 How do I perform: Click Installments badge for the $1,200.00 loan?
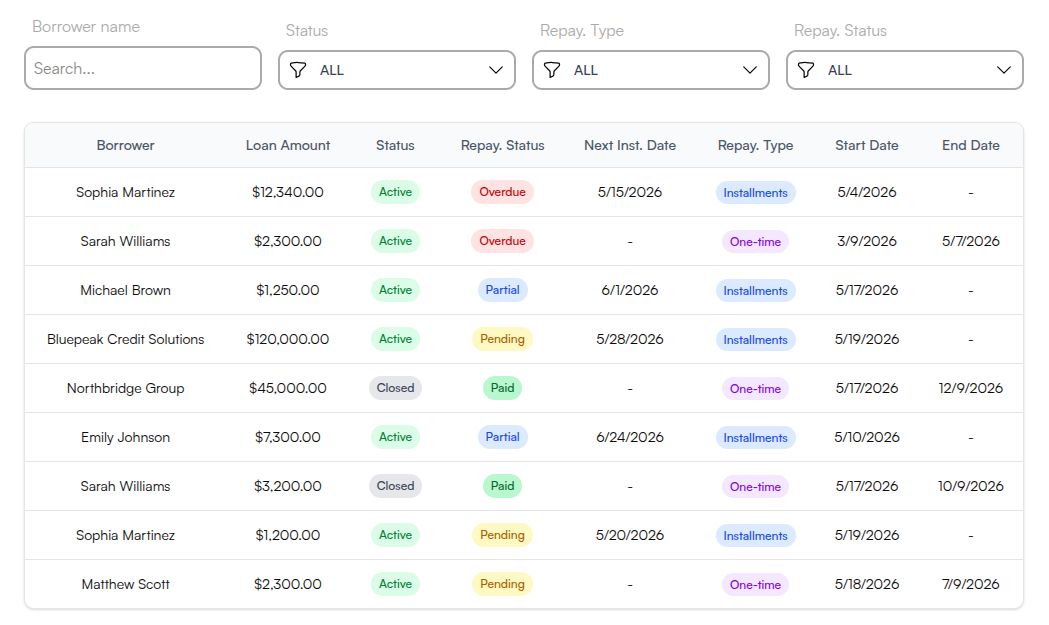(x=755, y=535)
